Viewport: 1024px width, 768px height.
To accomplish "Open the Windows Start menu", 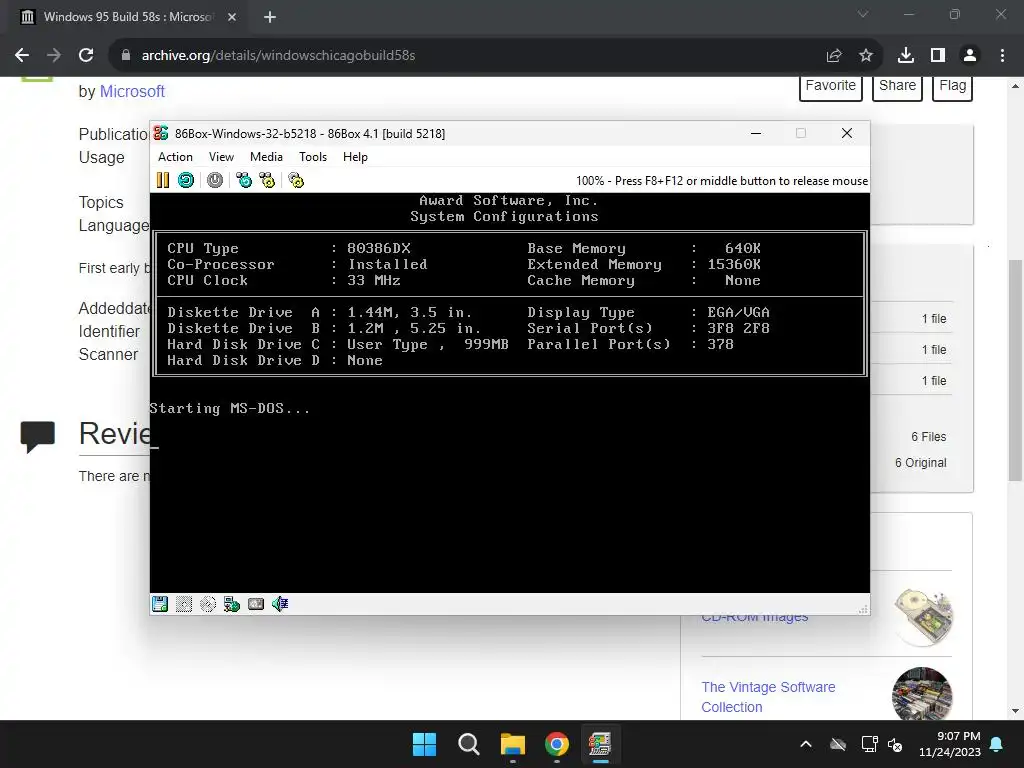I will 424,744.
